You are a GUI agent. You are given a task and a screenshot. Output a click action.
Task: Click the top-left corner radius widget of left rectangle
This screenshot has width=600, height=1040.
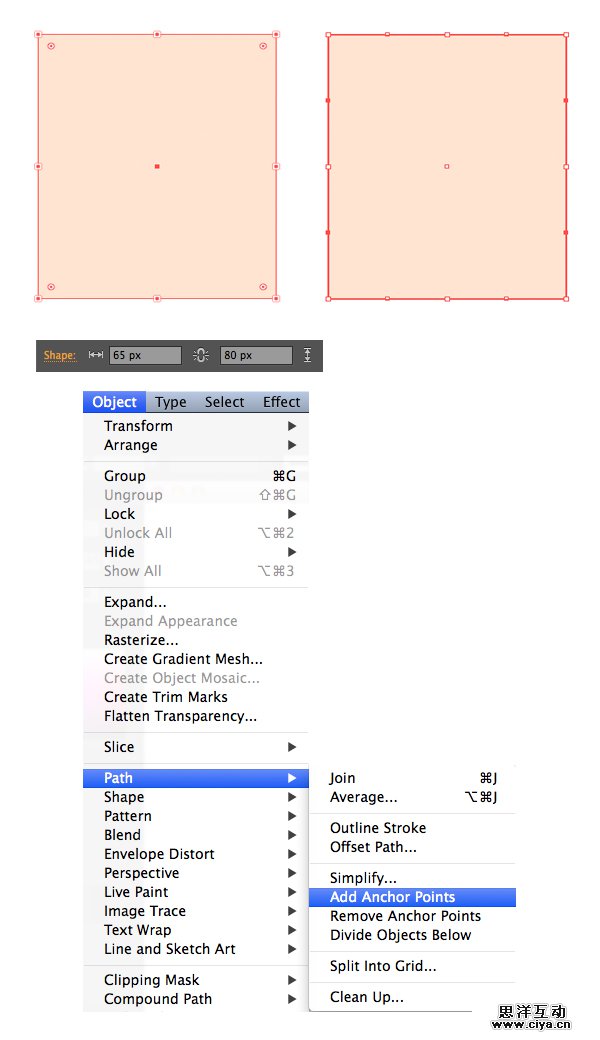tap(51, 46)
